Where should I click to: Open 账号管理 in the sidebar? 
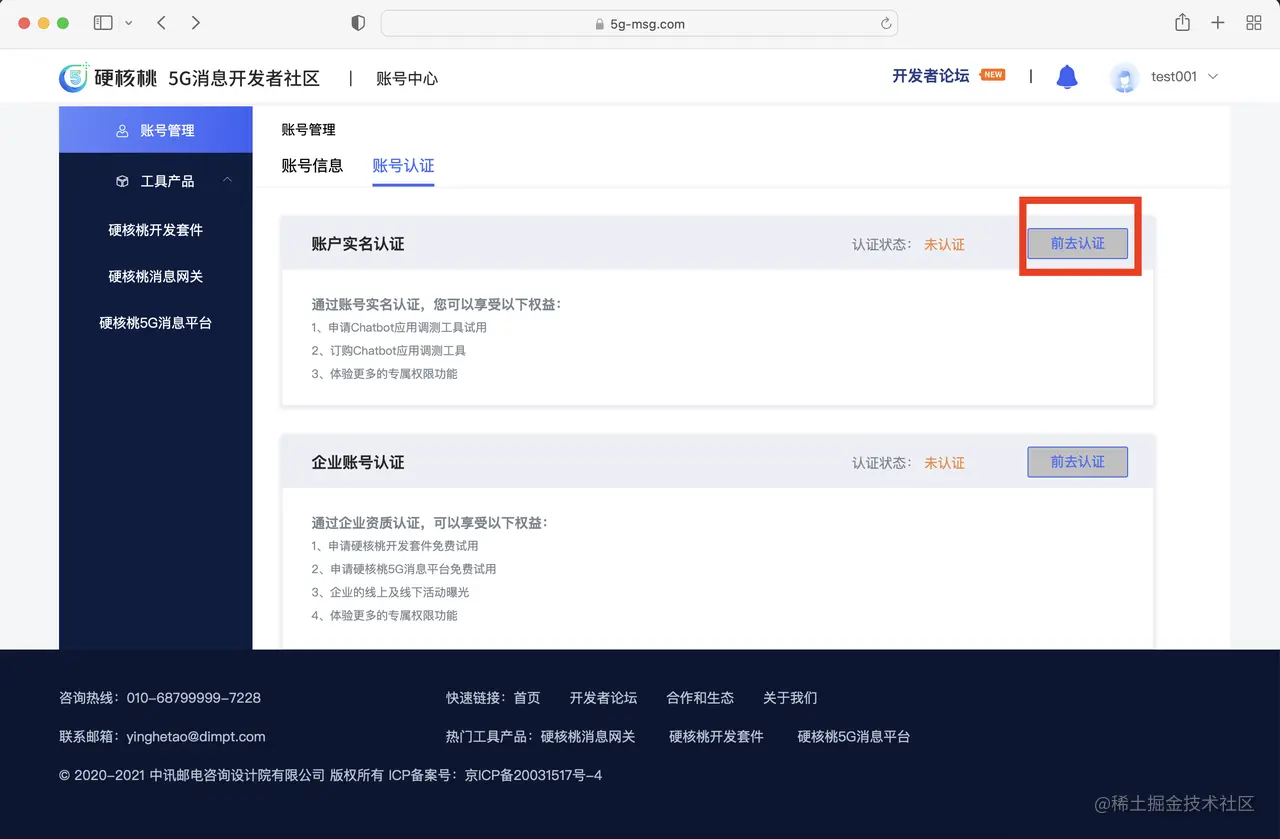point(156,130)
